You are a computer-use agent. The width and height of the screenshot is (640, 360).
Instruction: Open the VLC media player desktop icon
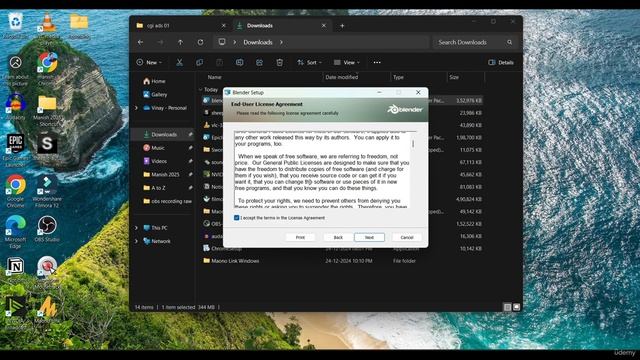tap(47, 28)
